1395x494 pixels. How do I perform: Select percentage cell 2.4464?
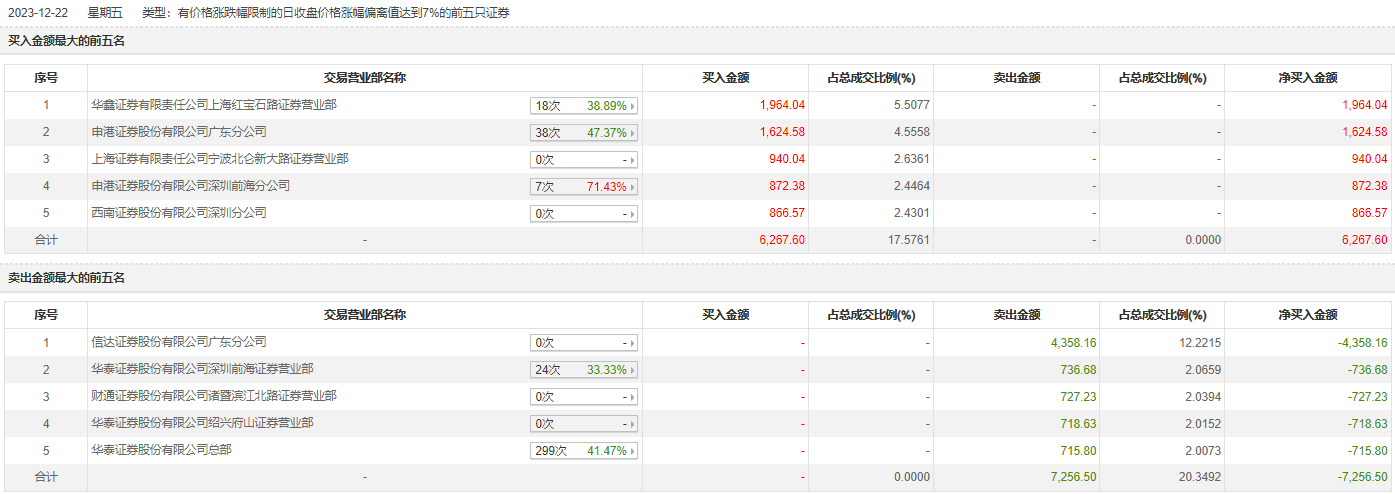click(910, 185)
